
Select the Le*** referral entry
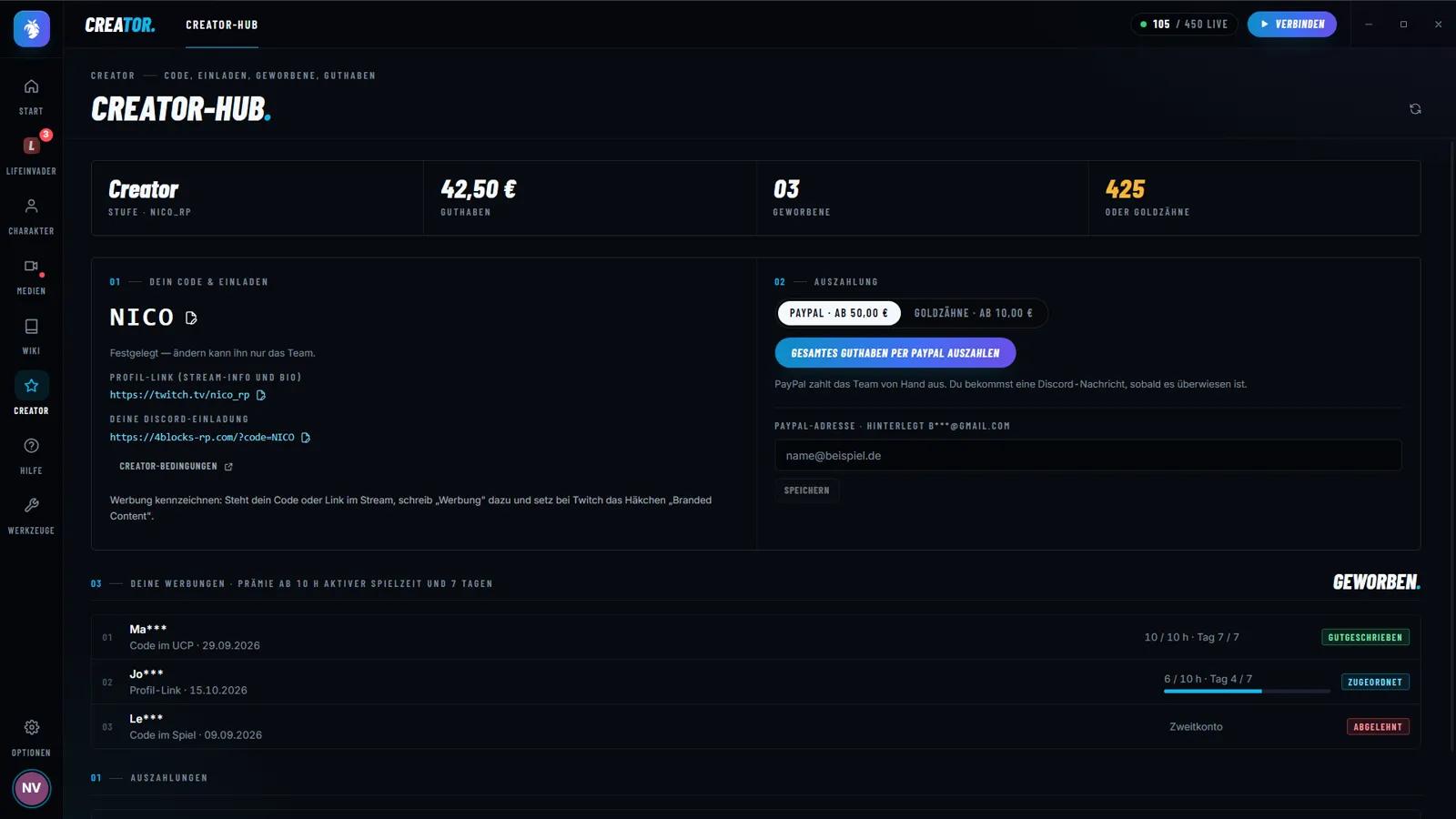point(755,726)
